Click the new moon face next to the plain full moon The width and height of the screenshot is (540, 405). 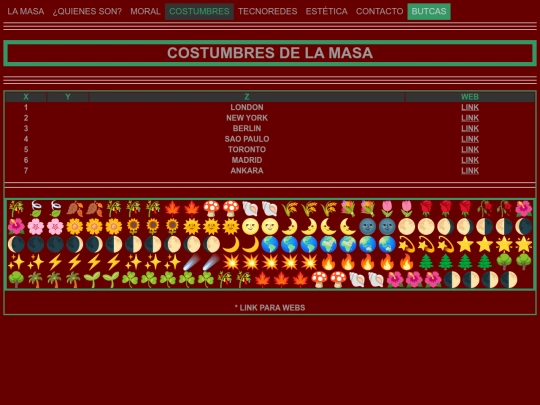click(387, 227)
